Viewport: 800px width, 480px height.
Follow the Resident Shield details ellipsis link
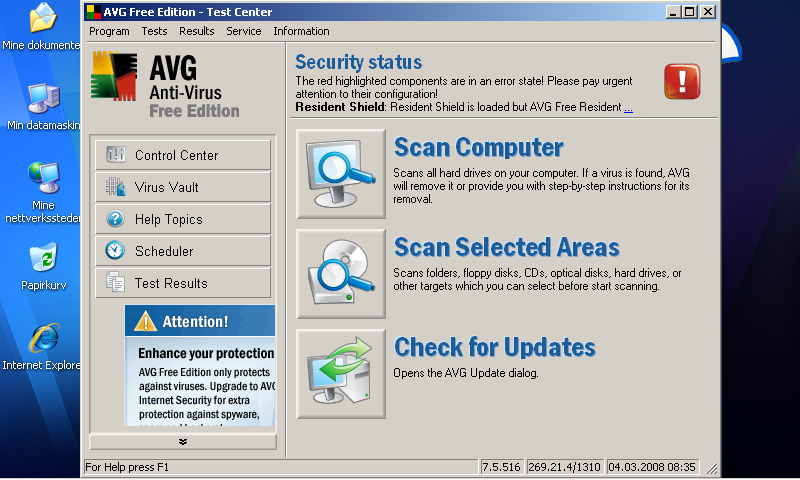click(628, 107)
